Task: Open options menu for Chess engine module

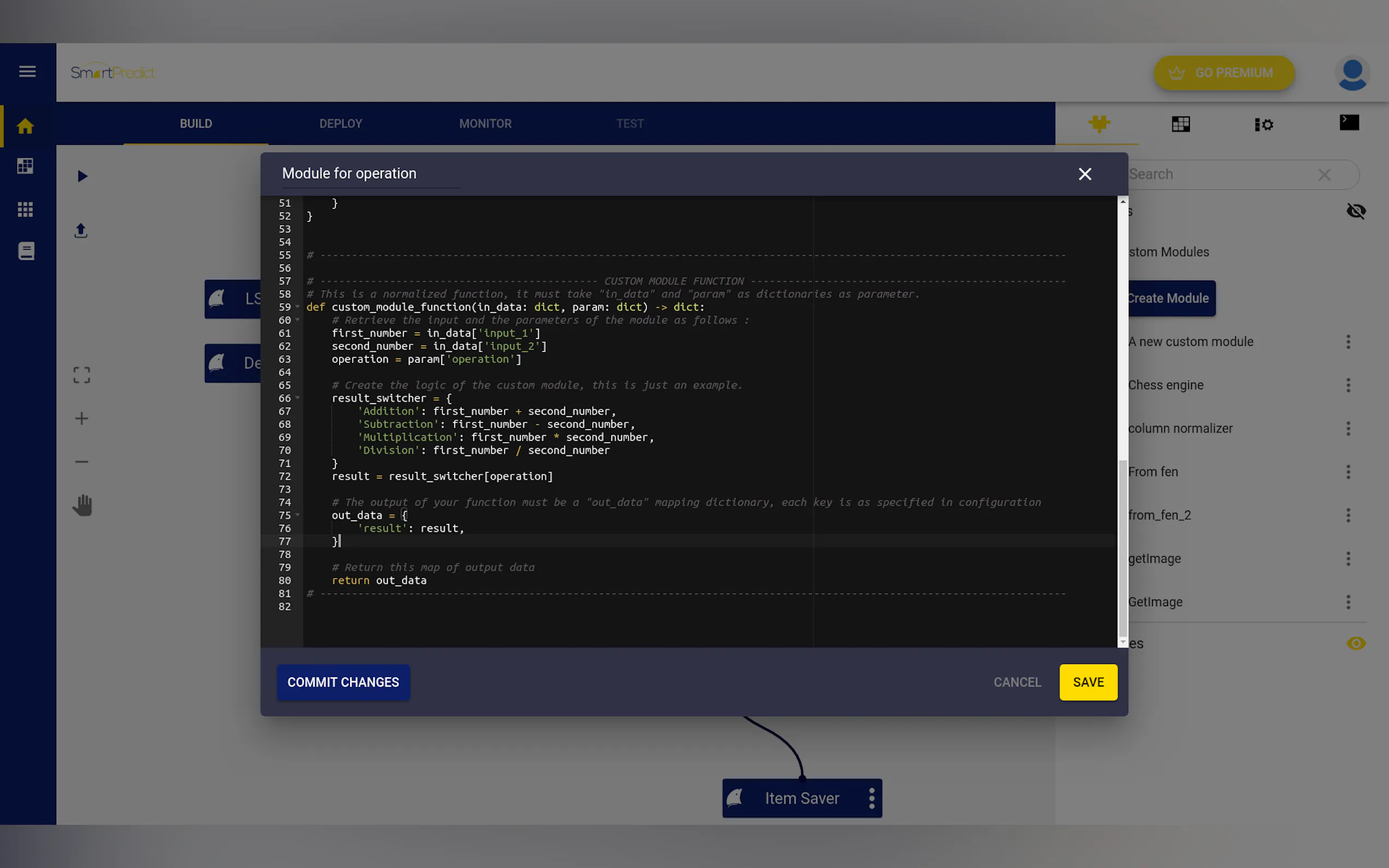Action: pos(1347,385)
